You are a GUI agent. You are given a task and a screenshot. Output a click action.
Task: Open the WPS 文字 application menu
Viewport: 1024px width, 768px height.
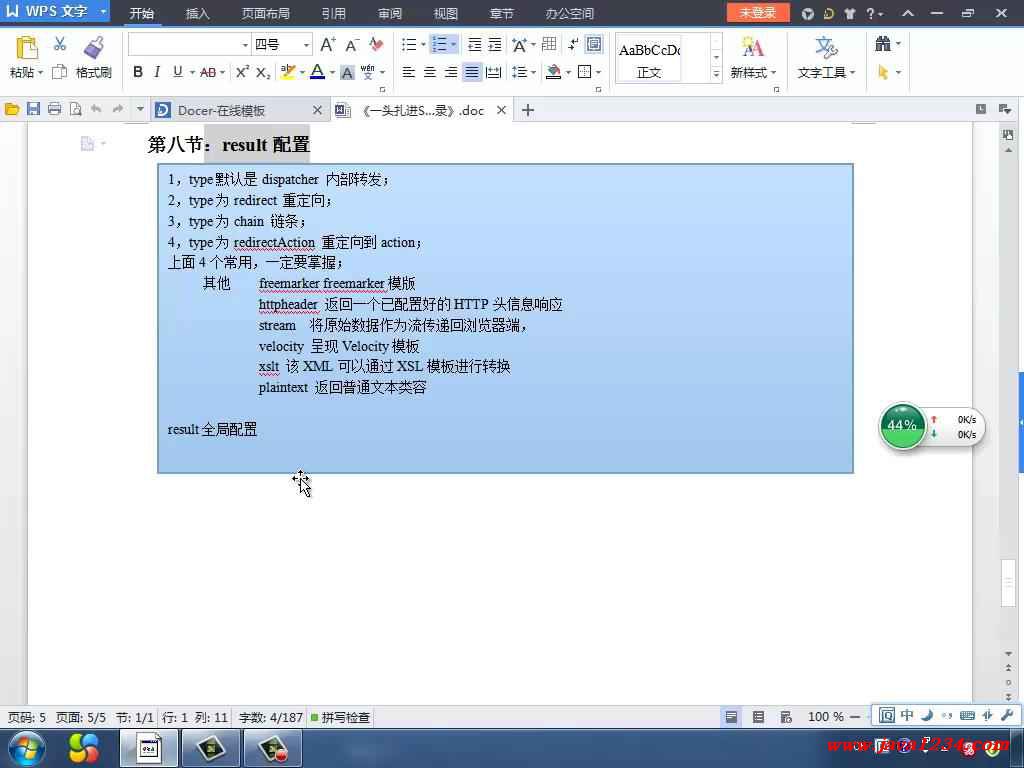pyautogui.click(x=55, y=12)
